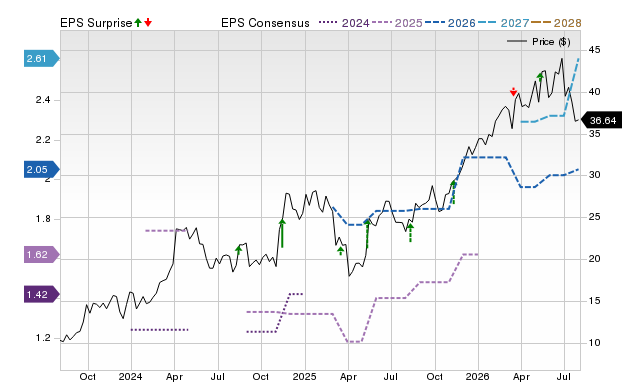Click the 2026 x-axis label
The image size is (640, 382).
click(478, 376)
